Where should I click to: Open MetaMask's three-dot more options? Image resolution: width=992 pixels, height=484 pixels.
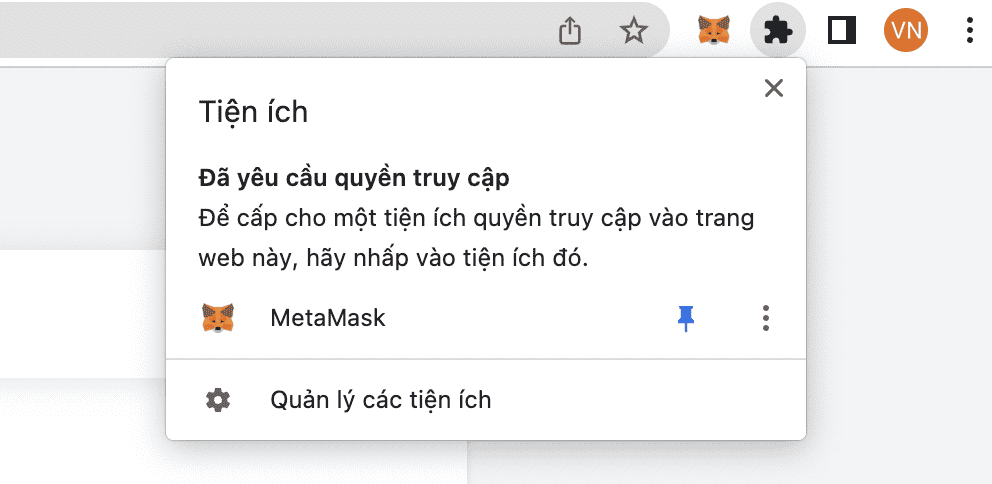pyautogui.click(x=766, y=319)
